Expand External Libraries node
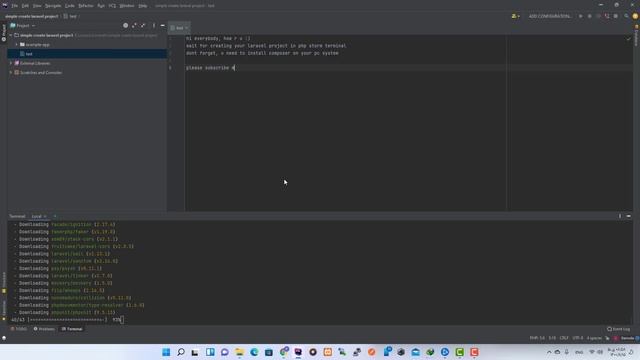 [x=11, y=63]
